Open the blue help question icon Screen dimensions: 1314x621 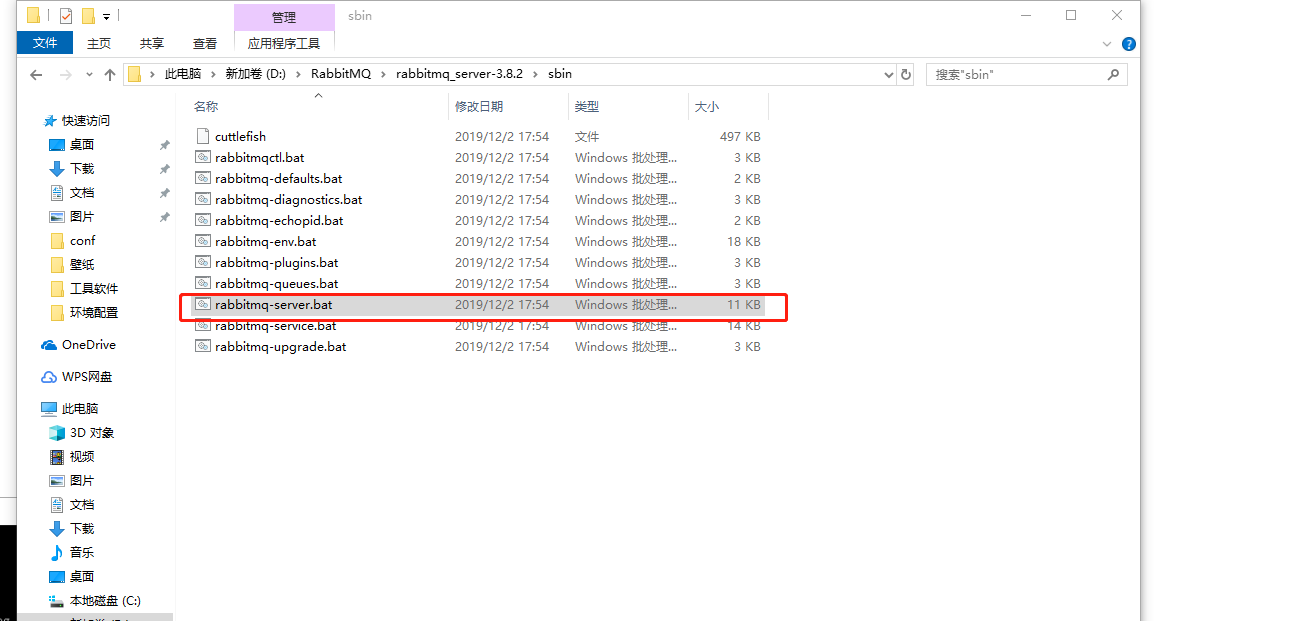point(1128,44)
